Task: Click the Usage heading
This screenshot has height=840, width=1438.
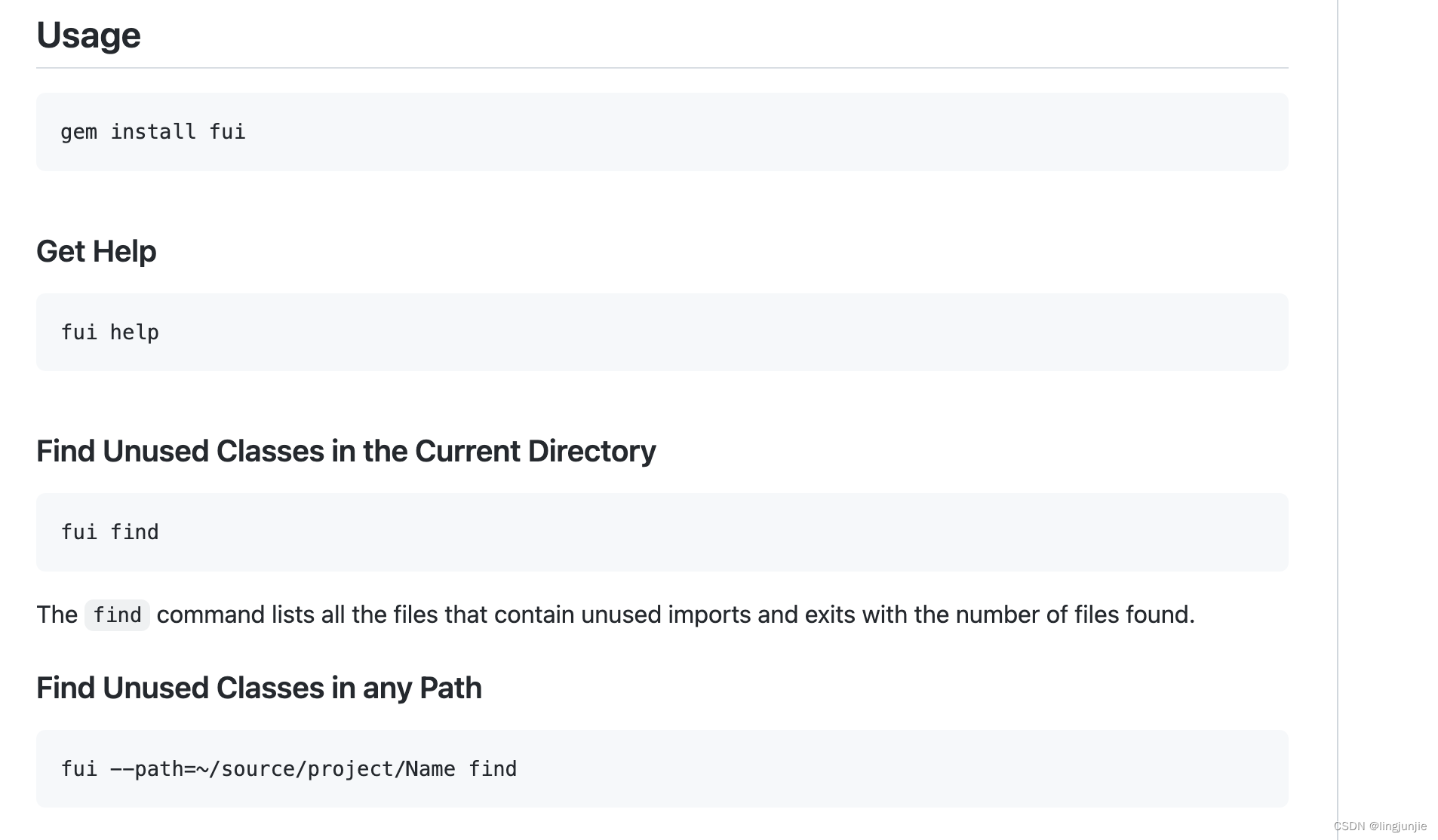Action: pyautogui.click(x=88, y=35)
